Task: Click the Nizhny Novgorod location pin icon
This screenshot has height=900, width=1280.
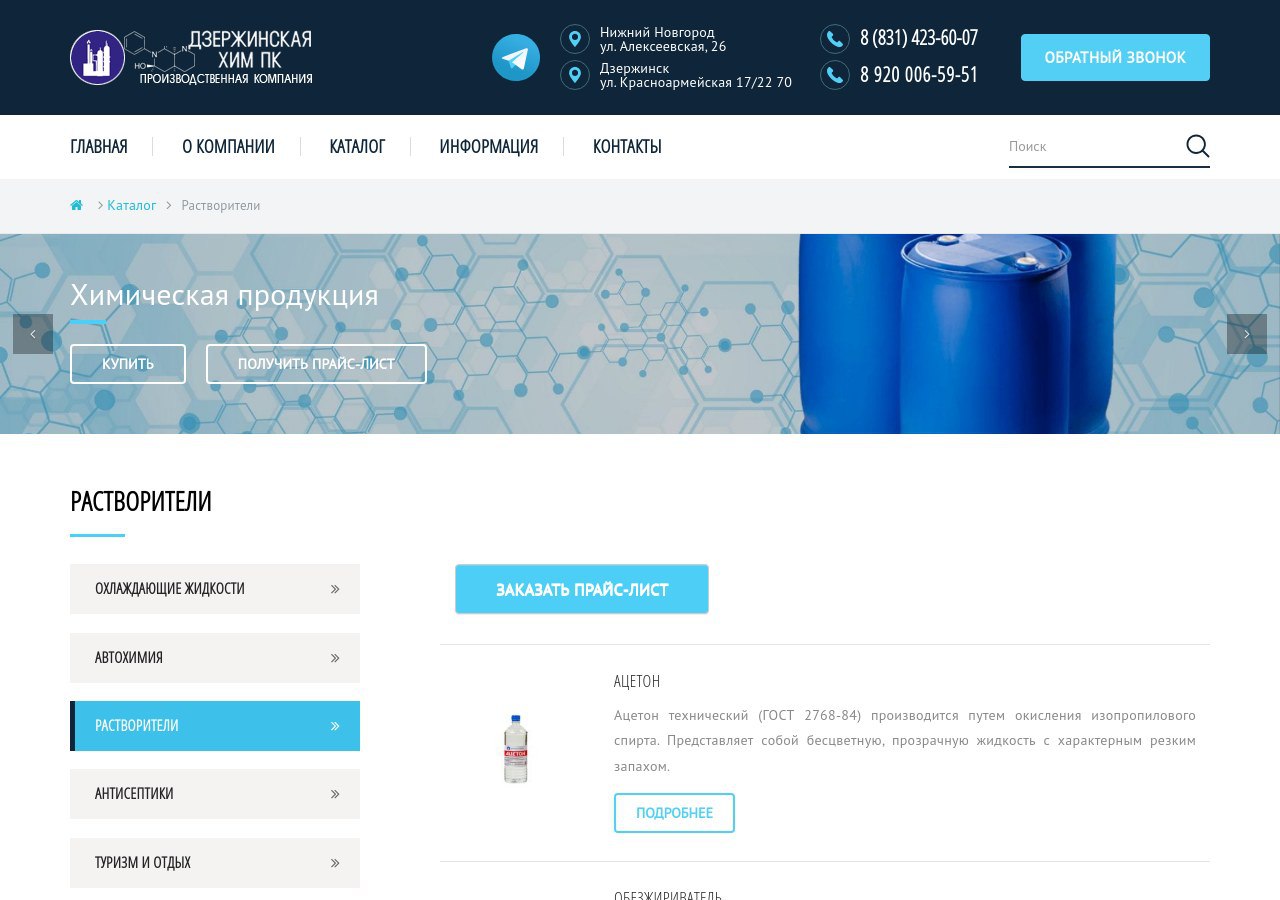Action: pos(575,40)
